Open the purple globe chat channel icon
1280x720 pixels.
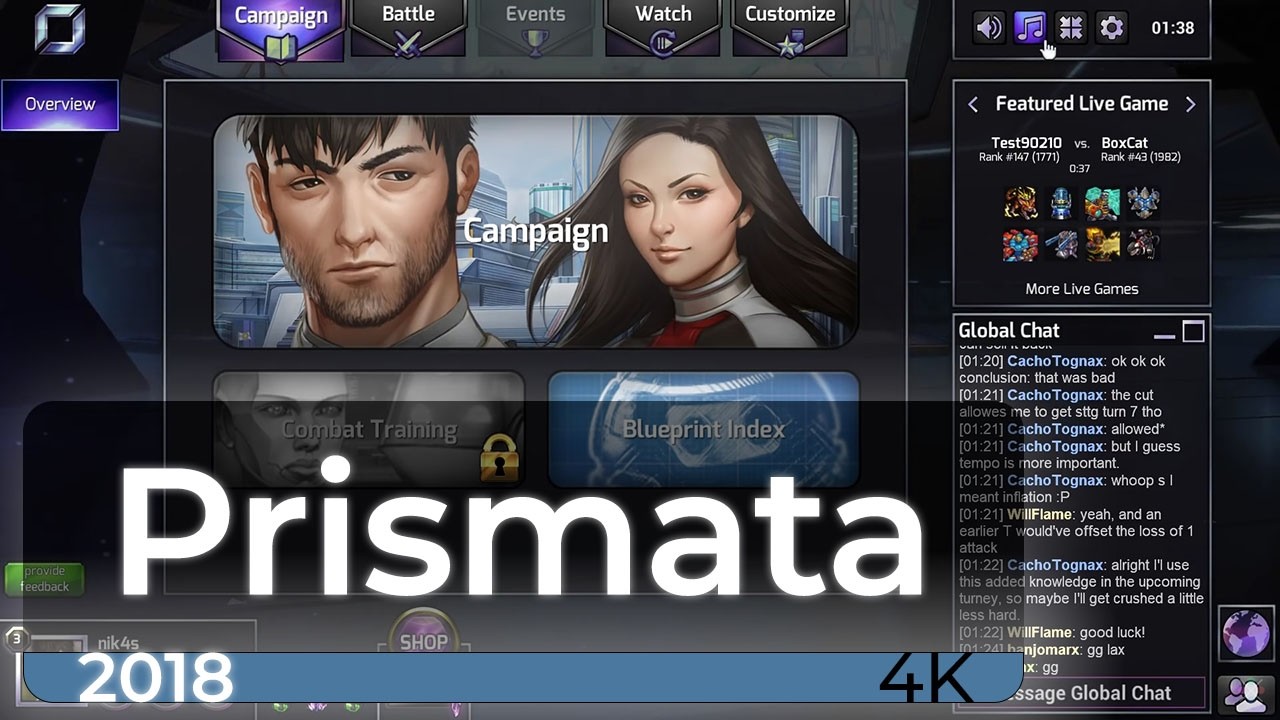[x=1245, y=634]
